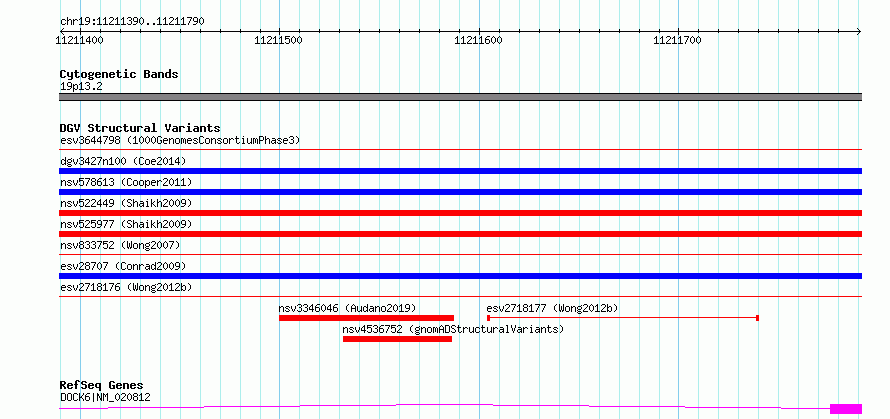
Task: Click nsv4536752 (gnomADStructuralVariants) label
Action: tap(453, 329)
